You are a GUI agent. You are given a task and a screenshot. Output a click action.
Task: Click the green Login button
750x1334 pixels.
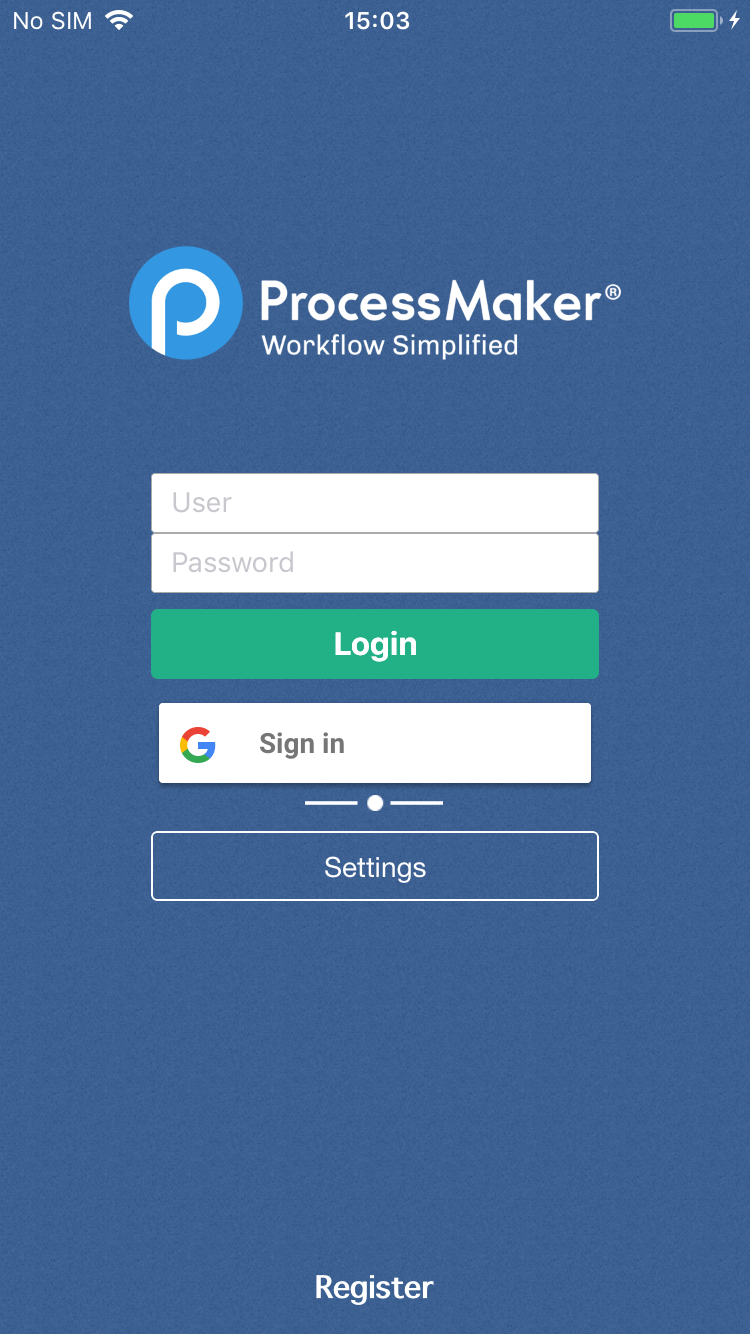coord(375,644)
